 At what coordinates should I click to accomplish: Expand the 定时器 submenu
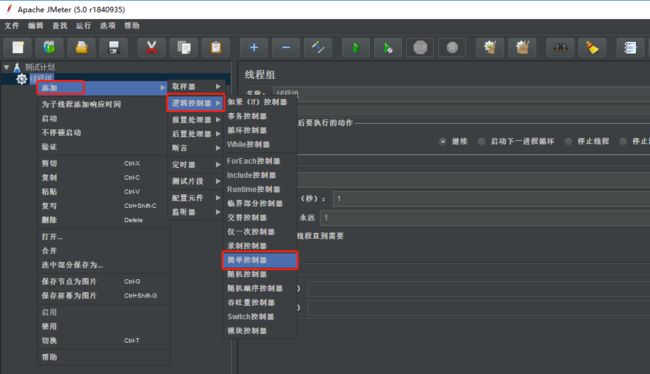(196, 165)
